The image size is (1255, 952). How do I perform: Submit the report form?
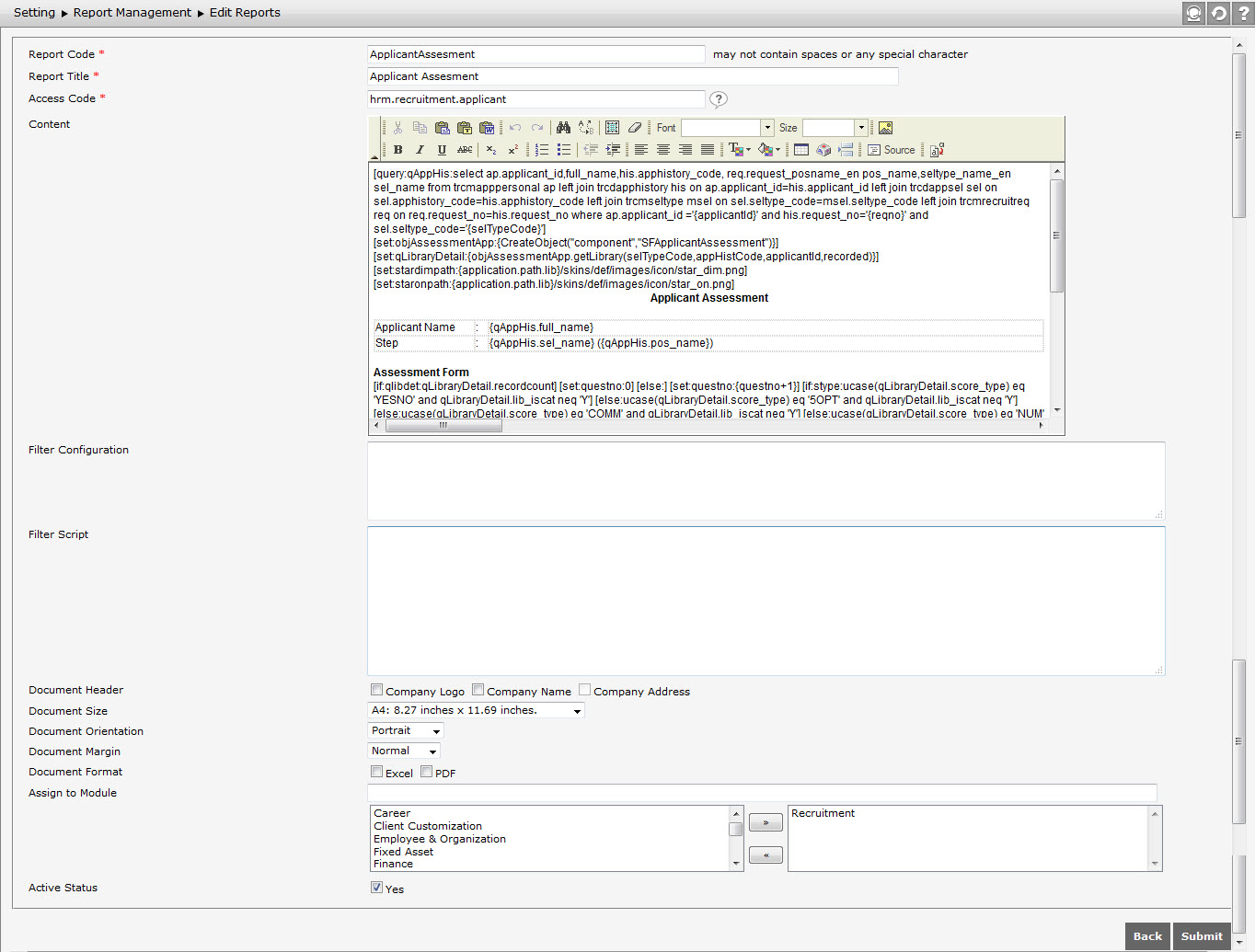[x=1202, y=936]
